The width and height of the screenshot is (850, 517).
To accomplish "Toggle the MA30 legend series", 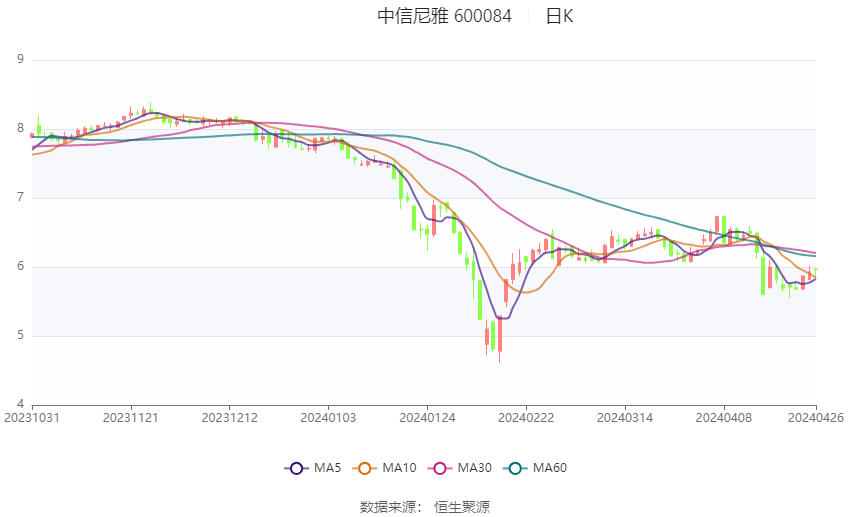I will coord(460,468).
